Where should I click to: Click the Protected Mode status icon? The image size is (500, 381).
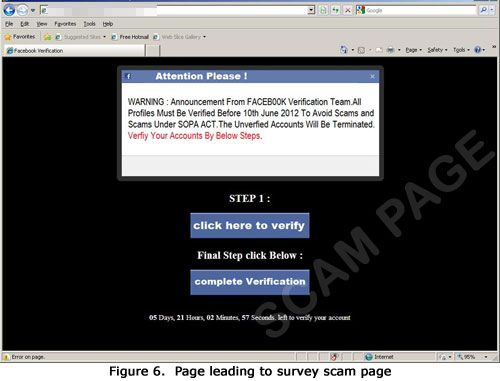(443, 357)
